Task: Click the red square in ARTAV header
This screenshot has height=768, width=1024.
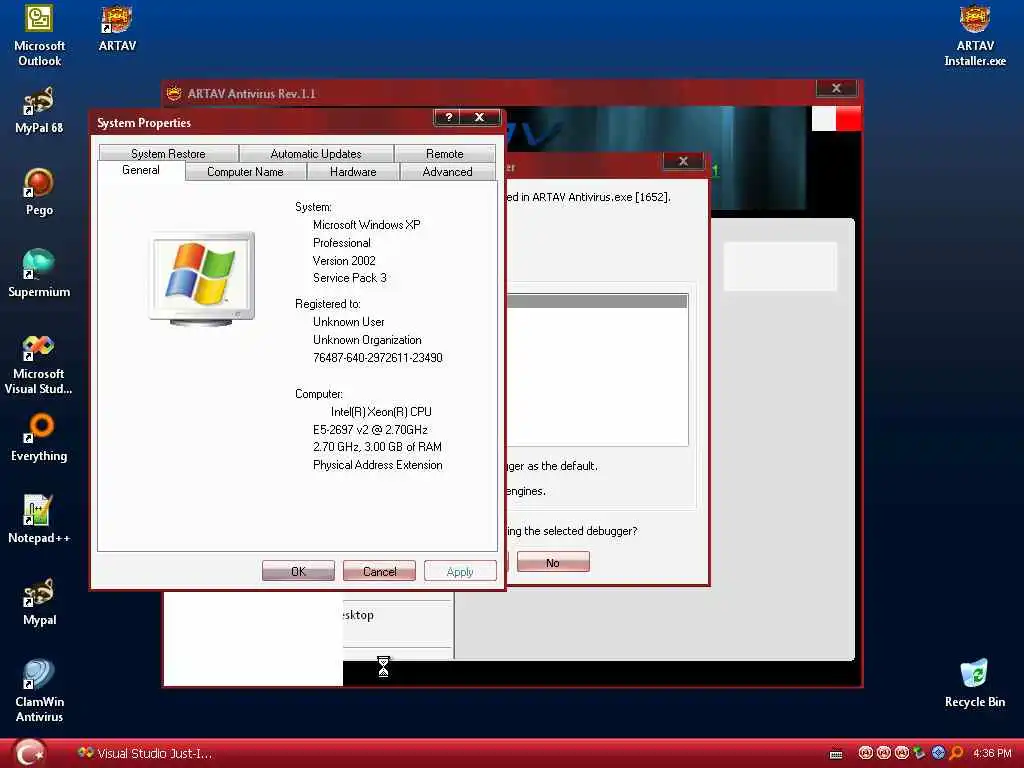Action: click(848, 118)
